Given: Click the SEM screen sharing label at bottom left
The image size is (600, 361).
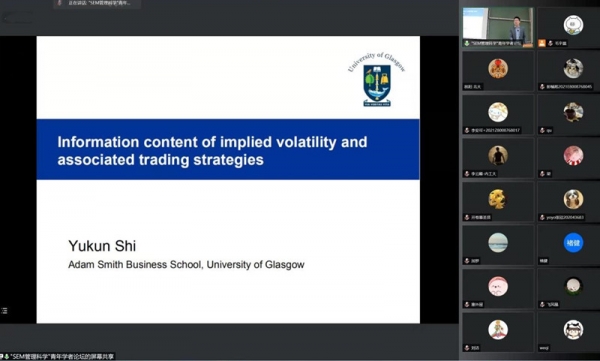Looking at the screenshot, I should [57, 357].
